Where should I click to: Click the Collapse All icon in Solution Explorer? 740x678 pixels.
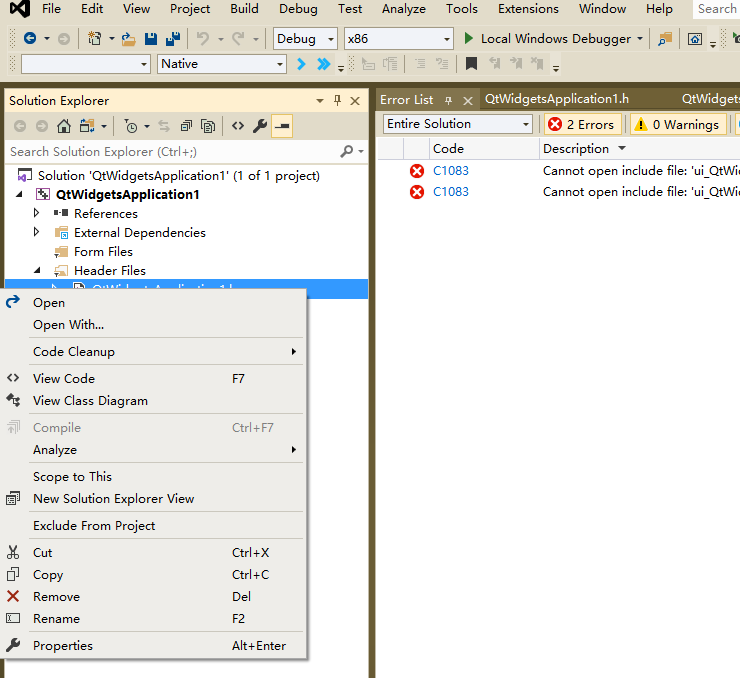pyautogui.click(x=186, y=126)
